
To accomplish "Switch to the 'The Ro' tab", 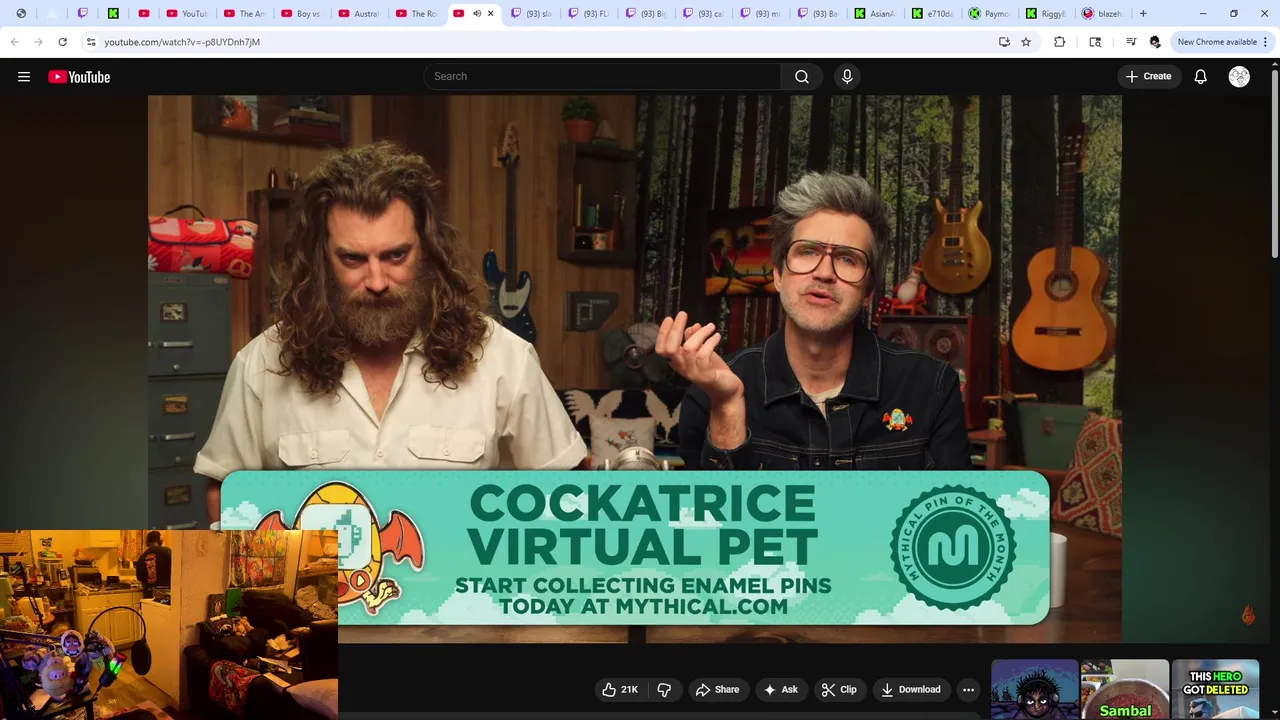I will [x=417, y=14].
